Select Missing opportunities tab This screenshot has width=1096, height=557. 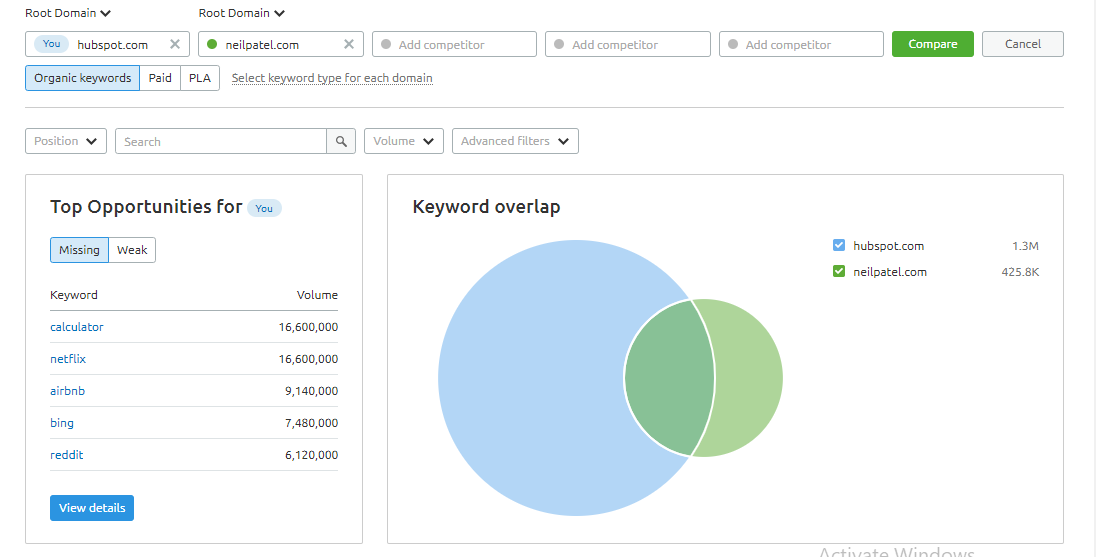point(79,250)
